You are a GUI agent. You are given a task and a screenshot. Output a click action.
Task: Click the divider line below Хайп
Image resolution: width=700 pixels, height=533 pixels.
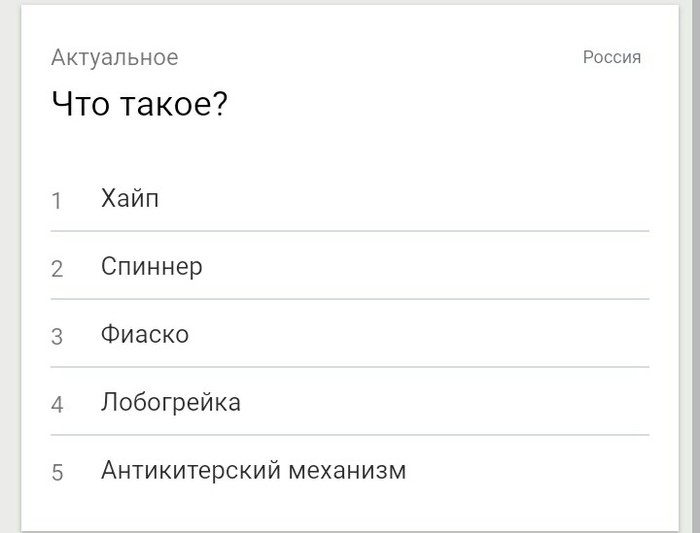[350, 231]
